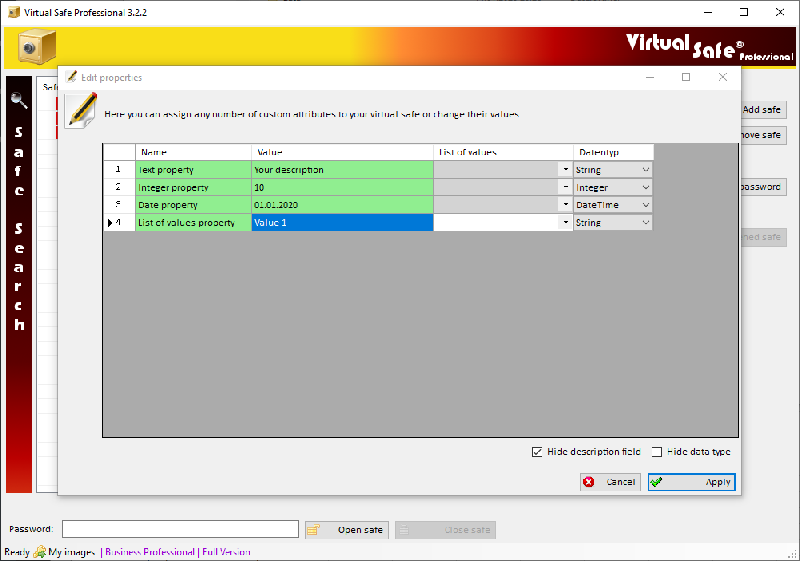Enable the Hide data type checkbox
Image resolution: width=800 pixels, height=561 pixels.
(x=657, y=452)
